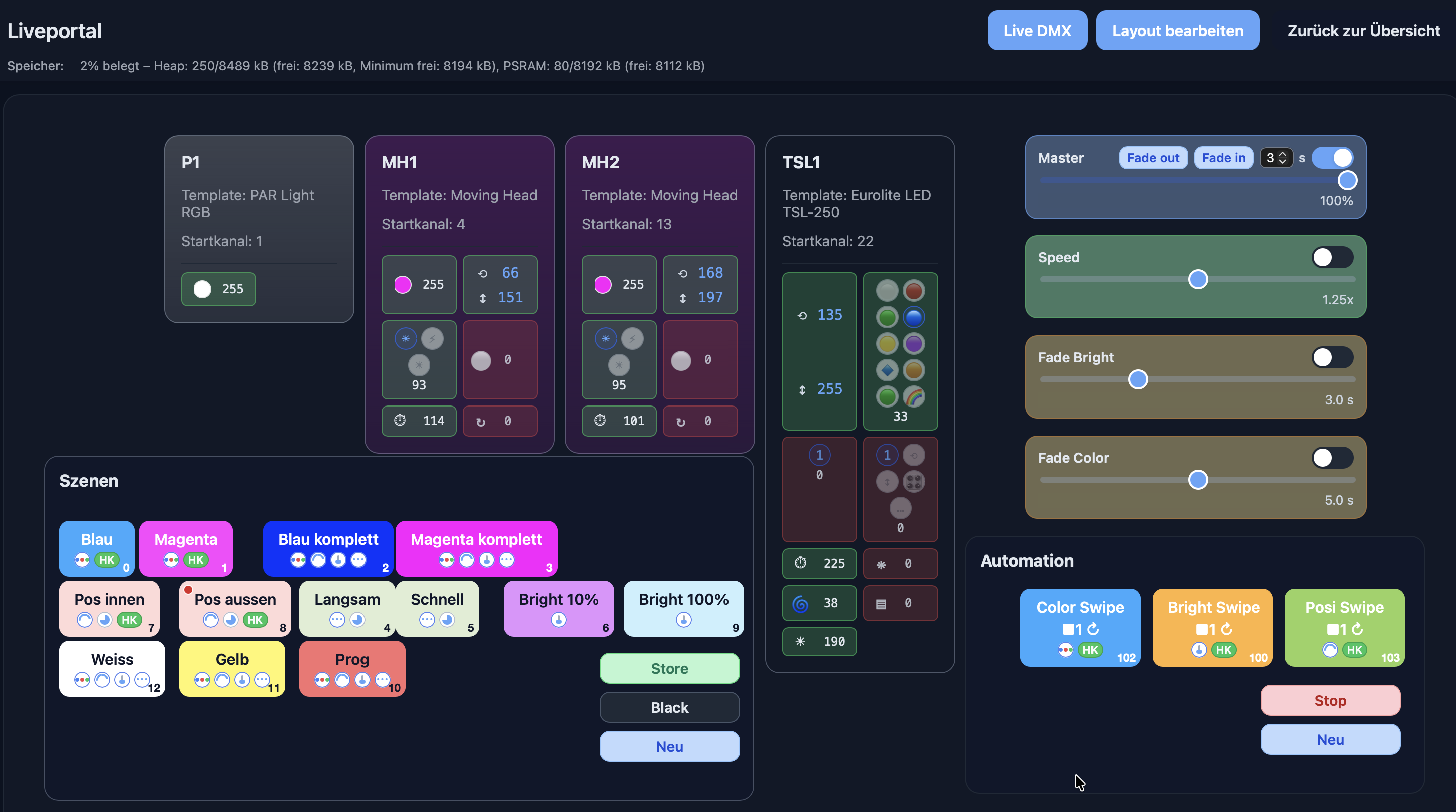1456x812 pixels.
Task: Select the red color circle in TSL1
Action: pyautogui.click(x=913, y=291)
